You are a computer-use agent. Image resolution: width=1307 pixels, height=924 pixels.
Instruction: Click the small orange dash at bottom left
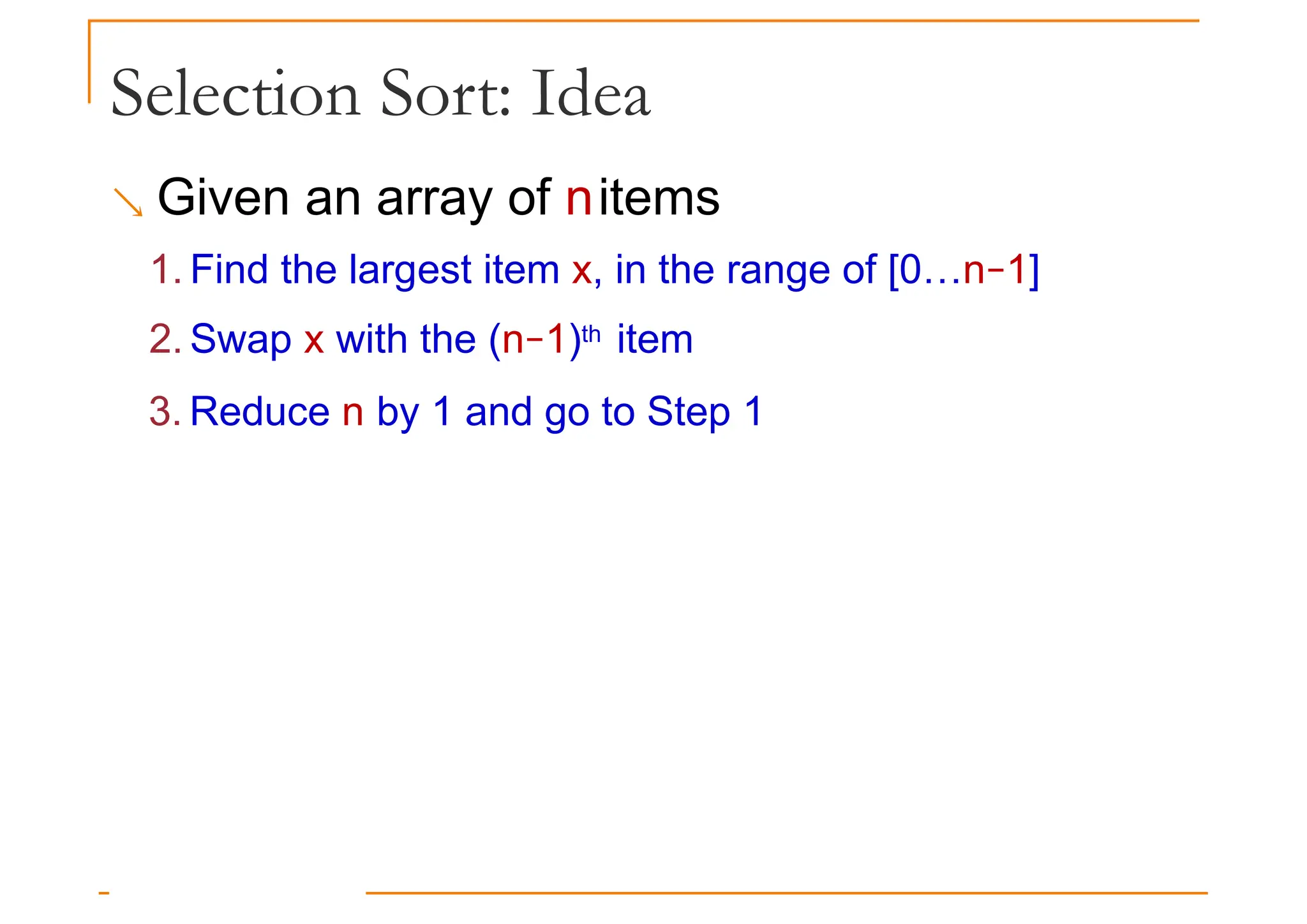point(104,893)
